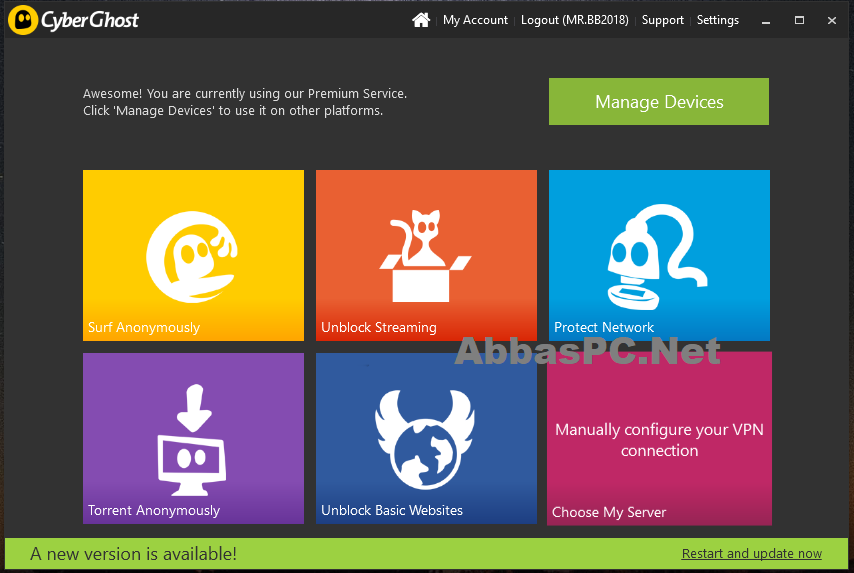
Task: Open the Unblock Streaming tile
Action: [x=426, y=255]
